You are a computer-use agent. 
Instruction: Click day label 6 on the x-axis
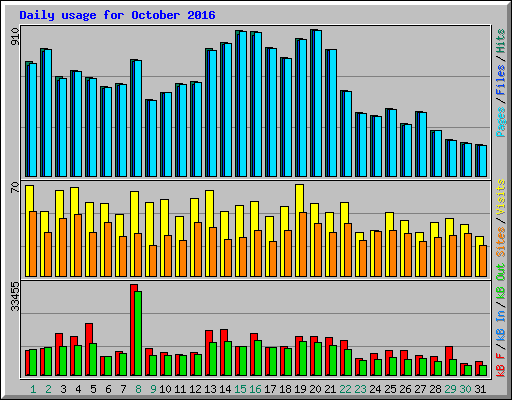coord(108,389)
